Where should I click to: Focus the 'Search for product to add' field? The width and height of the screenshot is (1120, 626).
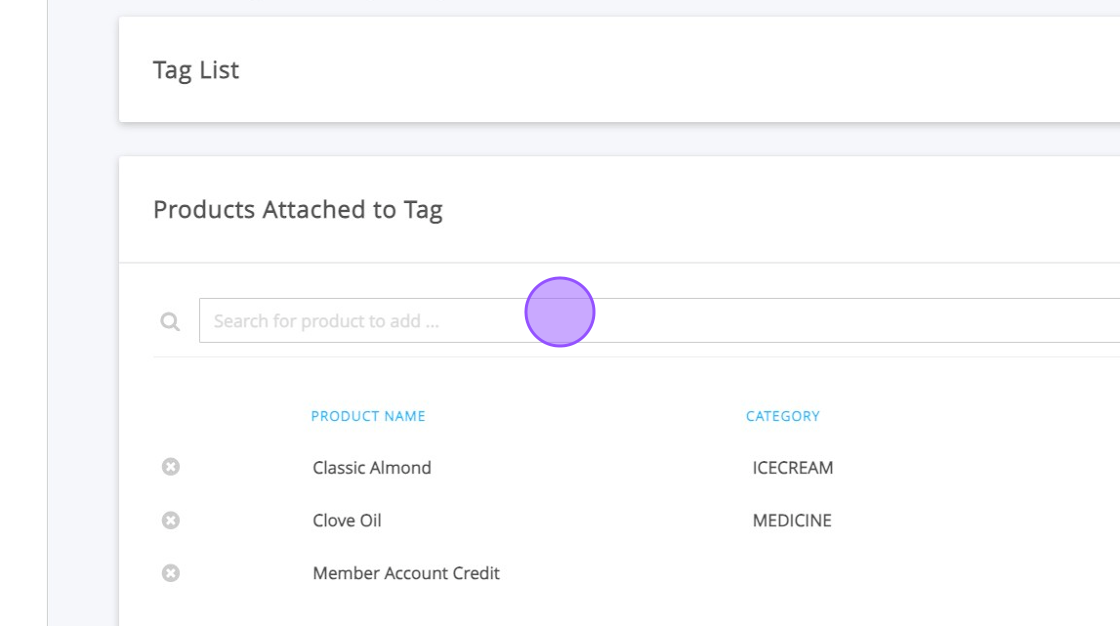coord(800,321)
